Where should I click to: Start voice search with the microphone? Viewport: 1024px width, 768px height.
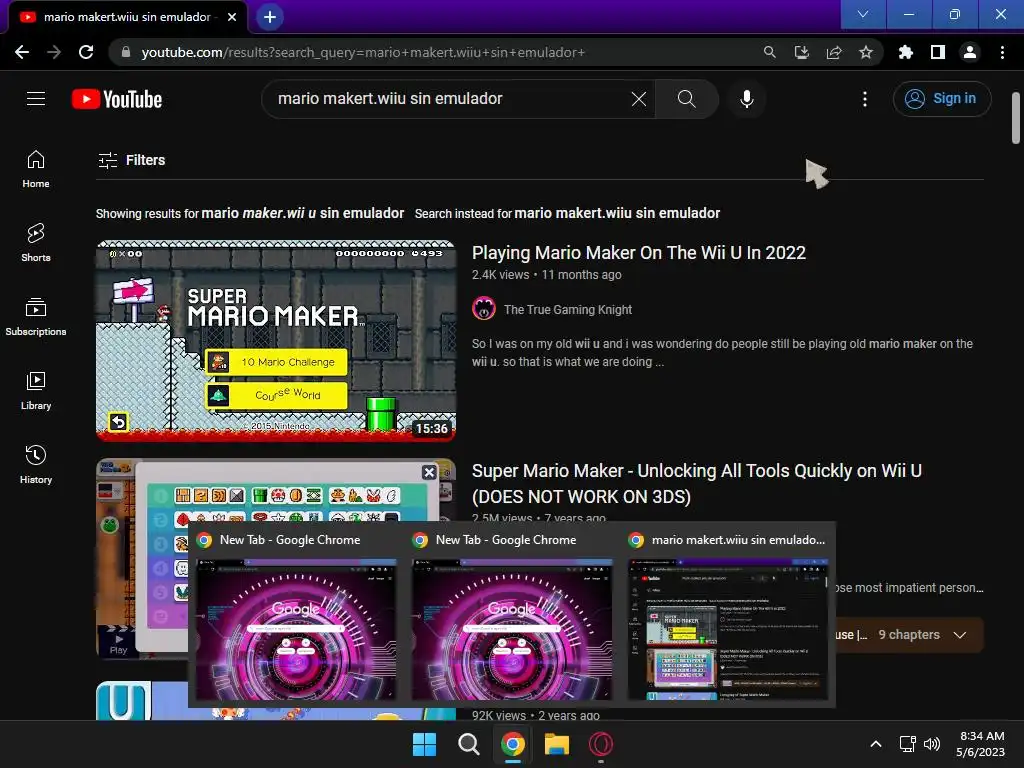click(x=746, y=99)
